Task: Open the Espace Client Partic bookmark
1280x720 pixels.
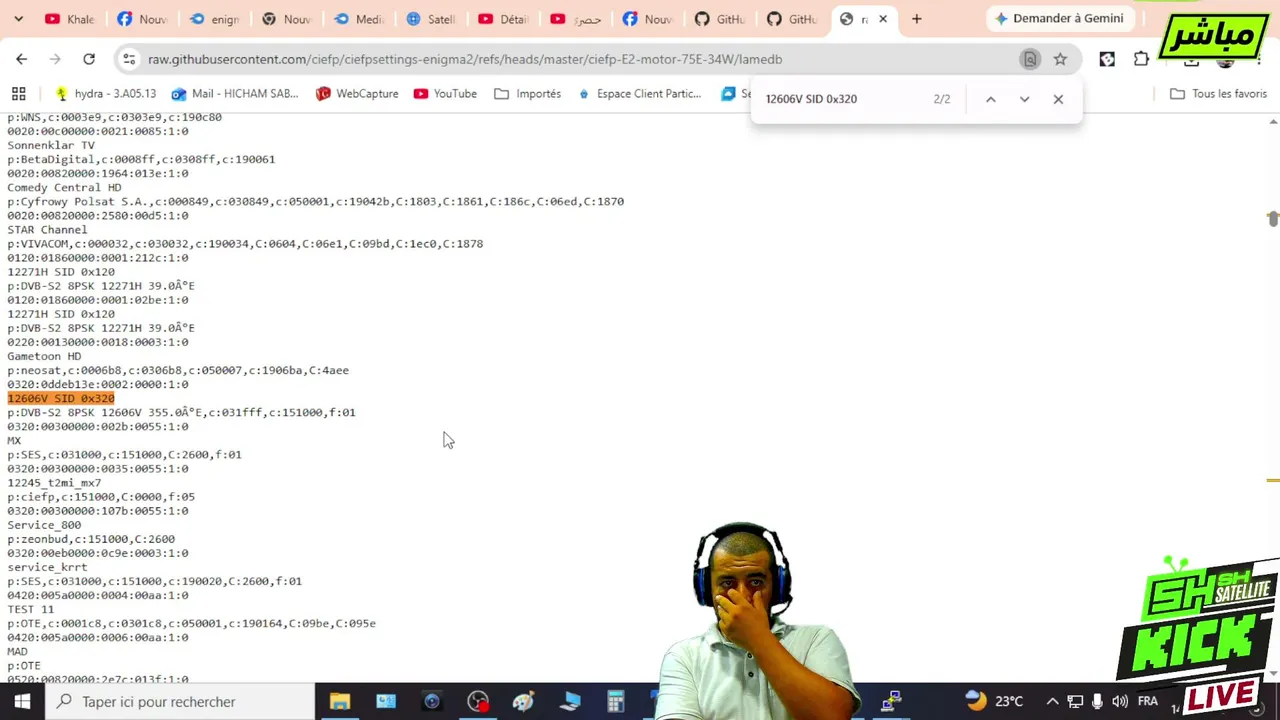Action: click(639, 94)
